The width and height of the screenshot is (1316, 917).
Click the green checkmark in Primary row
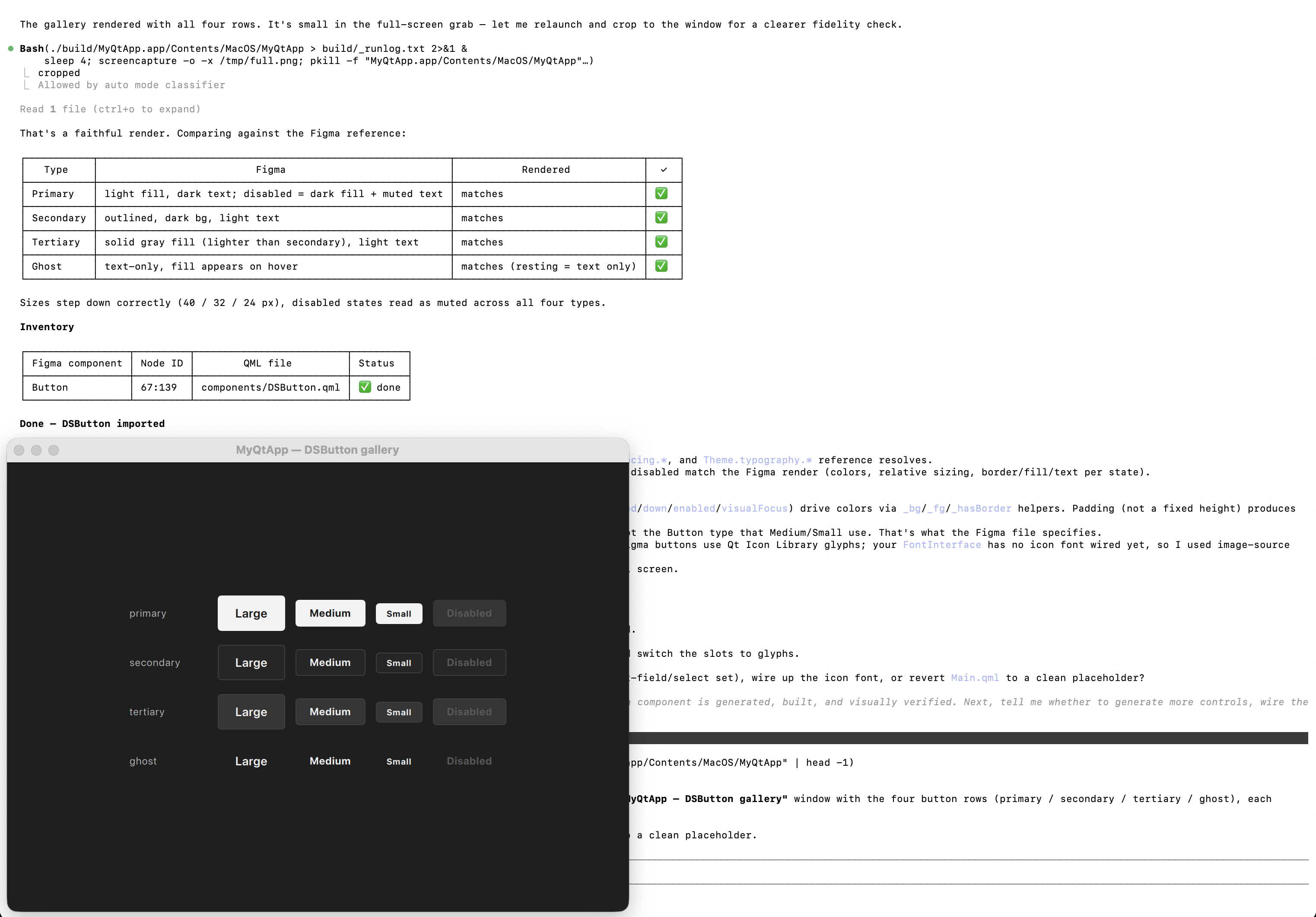point(661,193)
